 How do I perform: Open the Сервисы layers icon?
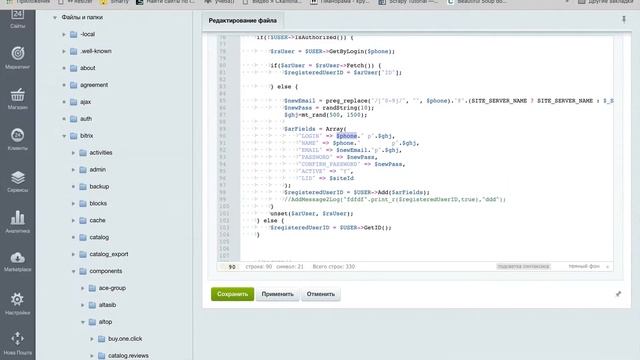(x=18, y=178)
